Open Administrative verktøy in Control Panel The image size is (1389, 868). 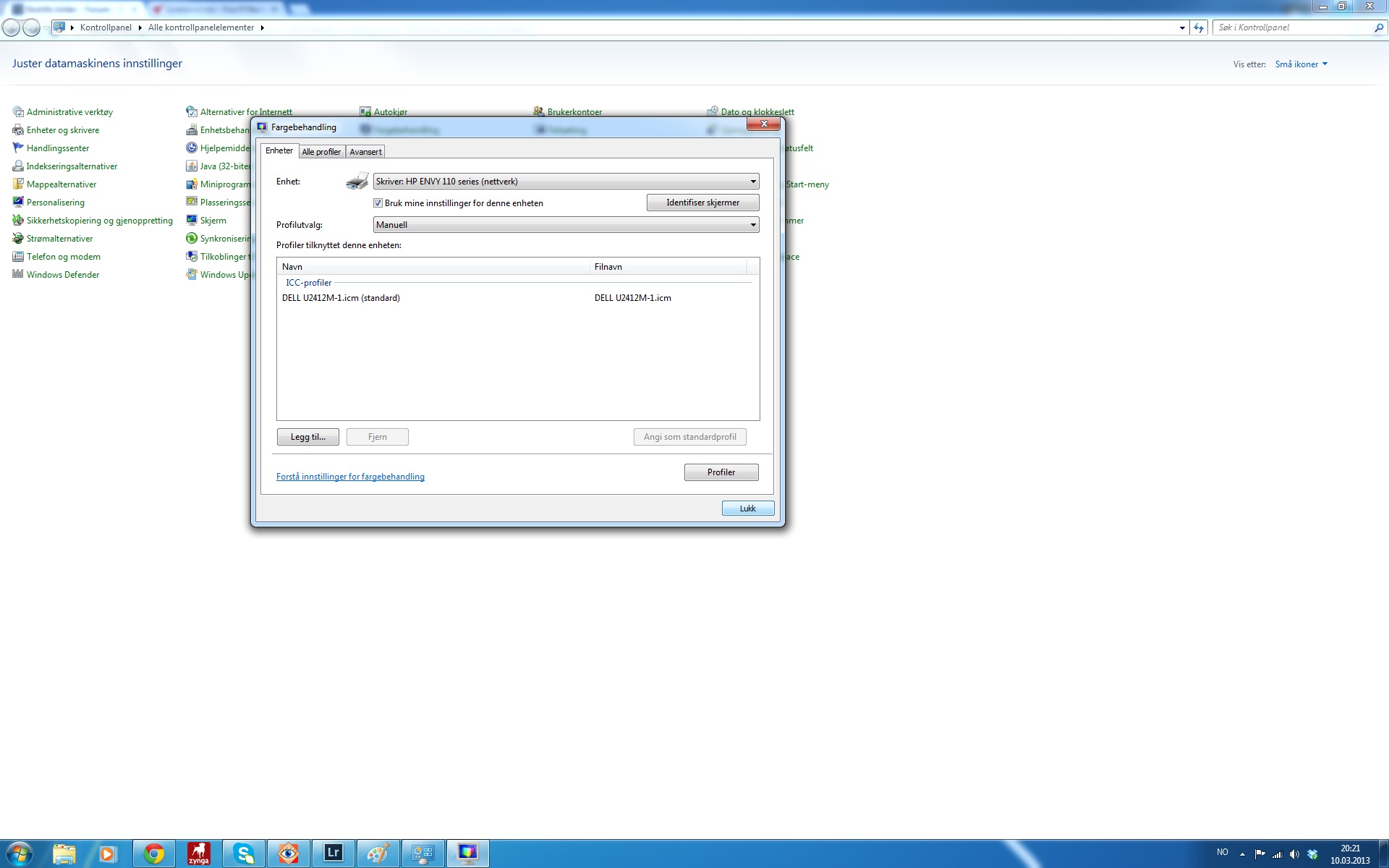63,112
